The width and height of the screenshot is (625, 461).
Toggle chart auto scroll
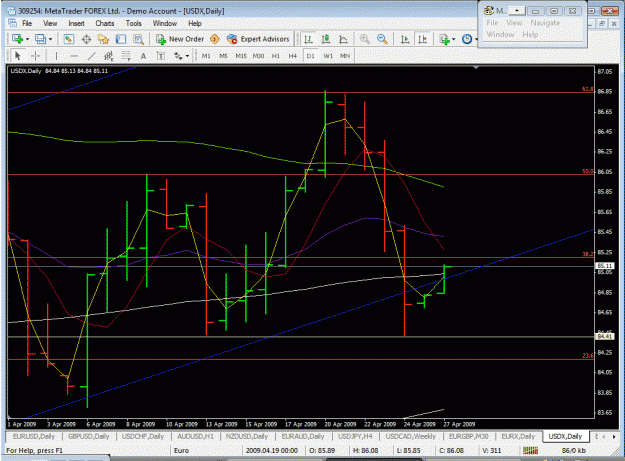click(405, 39)
